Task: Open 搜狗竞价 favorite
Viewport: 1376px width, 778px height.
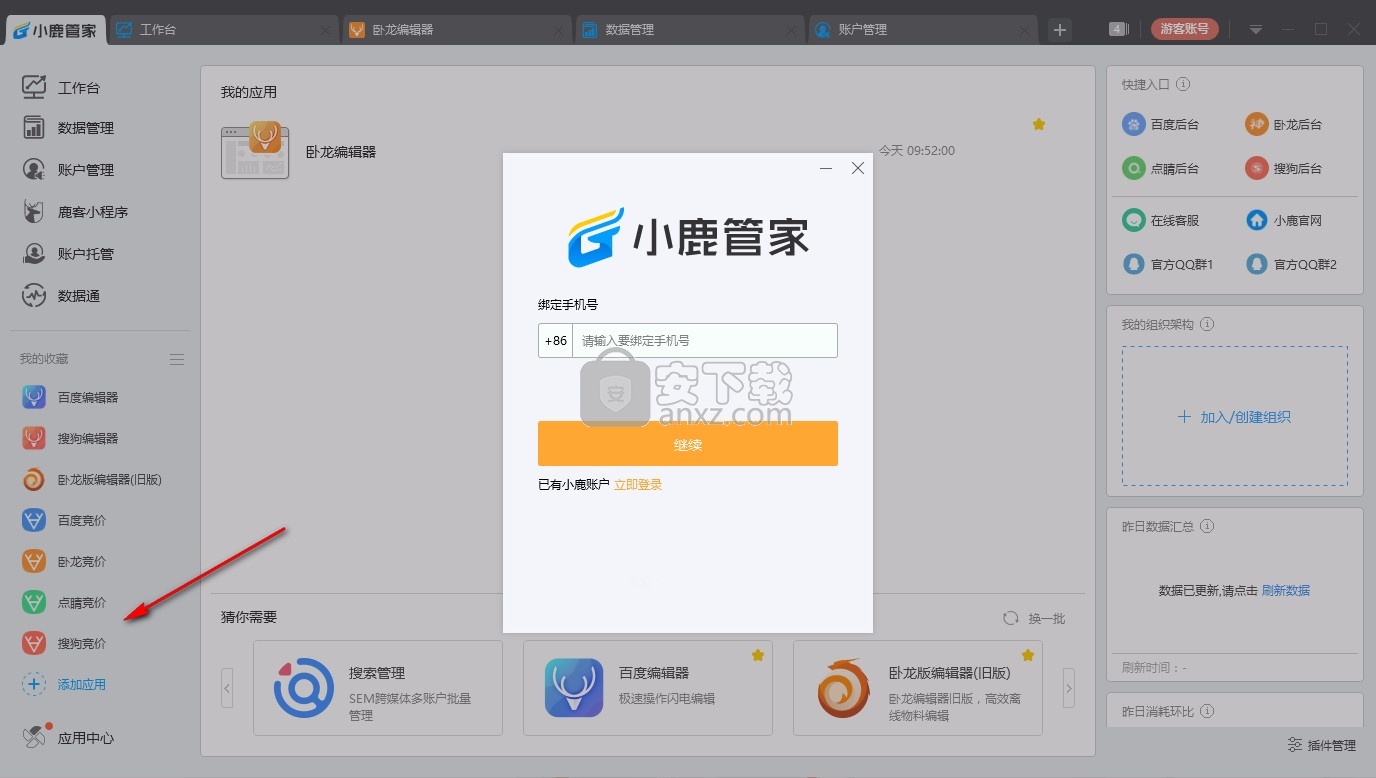Action: [64, 643]
